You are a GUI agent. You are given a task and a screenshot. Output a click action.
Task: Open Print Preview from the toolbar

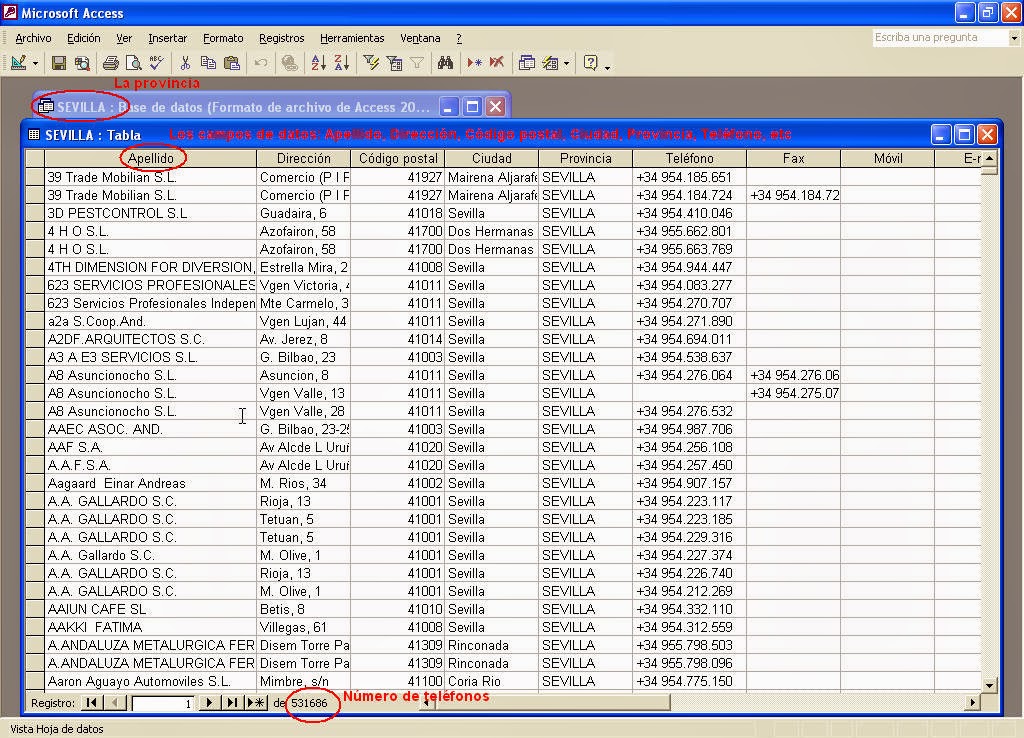click(134, 63)
